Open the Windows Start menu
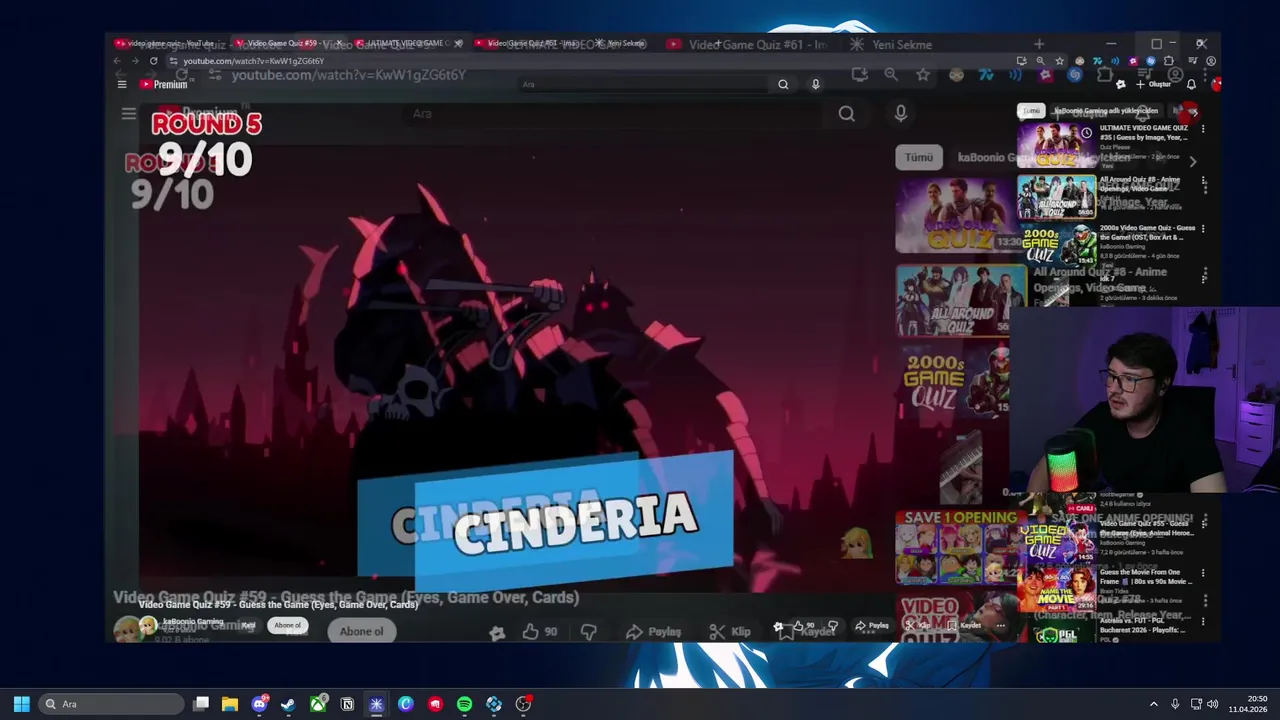Viewport: 1280px width, 720px height. click(21, 704)
